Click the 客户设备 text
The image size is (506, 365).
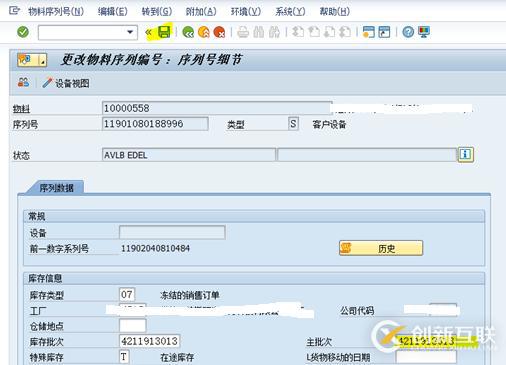click(329, 125)
